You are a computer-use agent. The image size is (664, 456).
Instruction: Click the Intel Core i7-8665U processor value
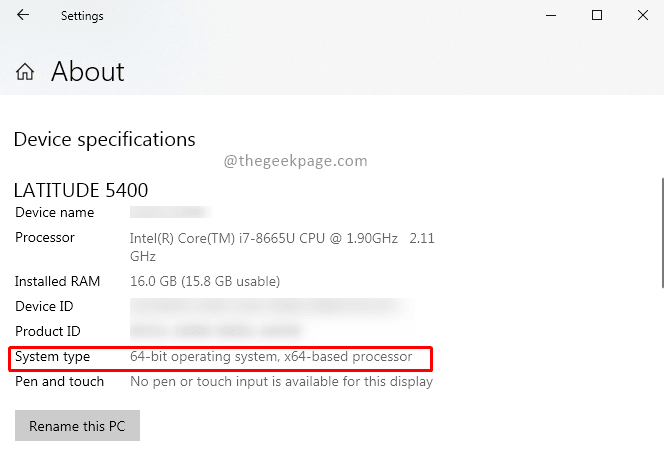[x=264, y=238]
